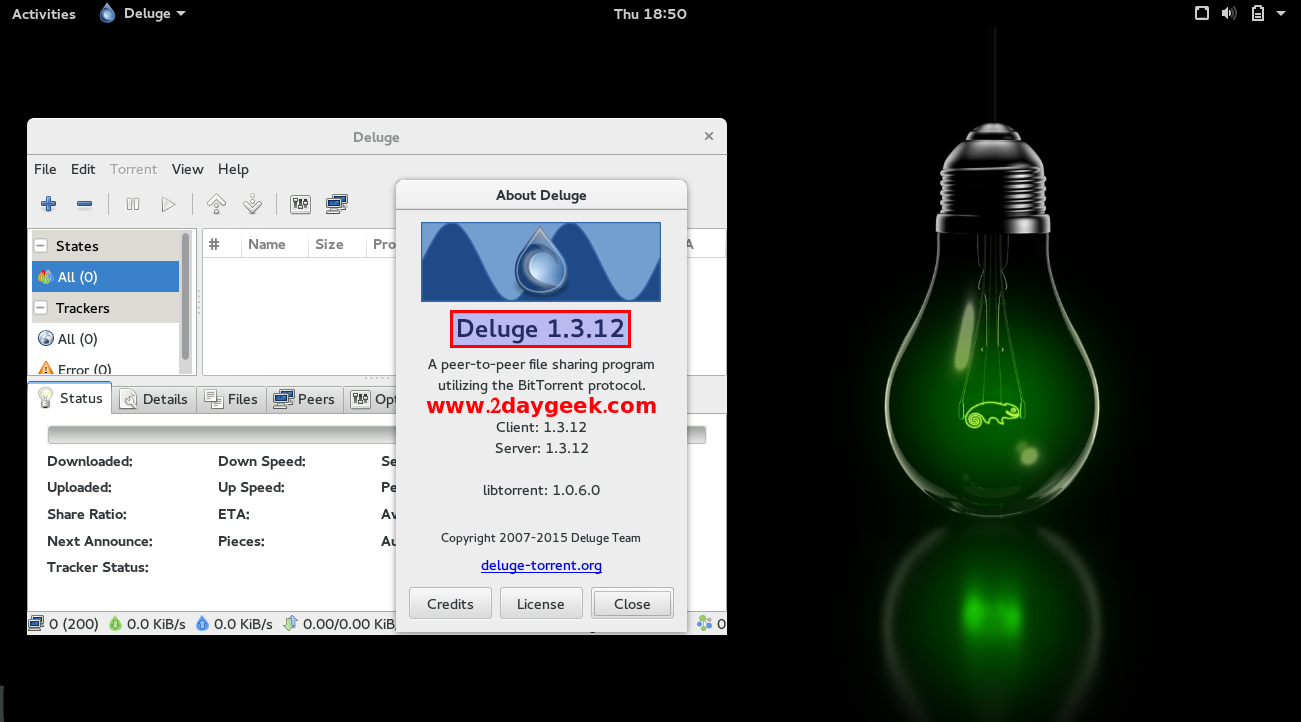Click the Remove torrent minus icon
This screenshot has height=722, width=1301.
pos(84,204)
